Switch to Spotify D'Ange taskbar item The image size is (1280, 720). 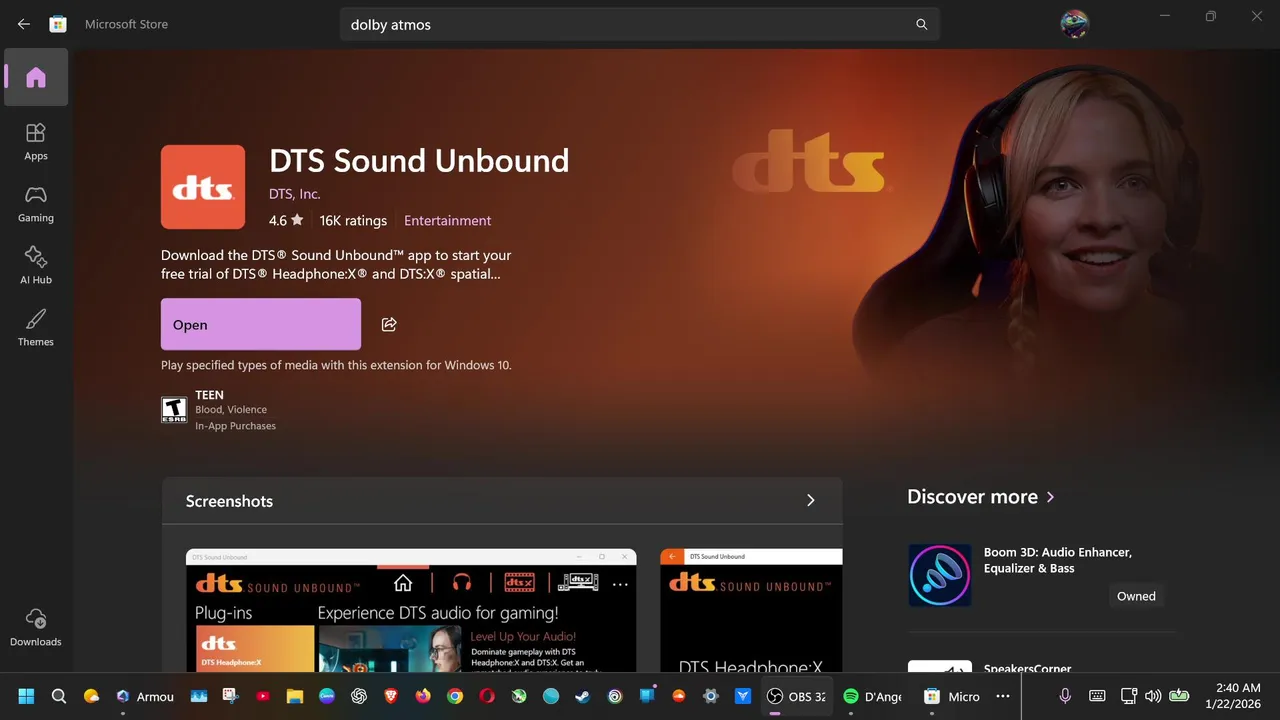(872, 696)
